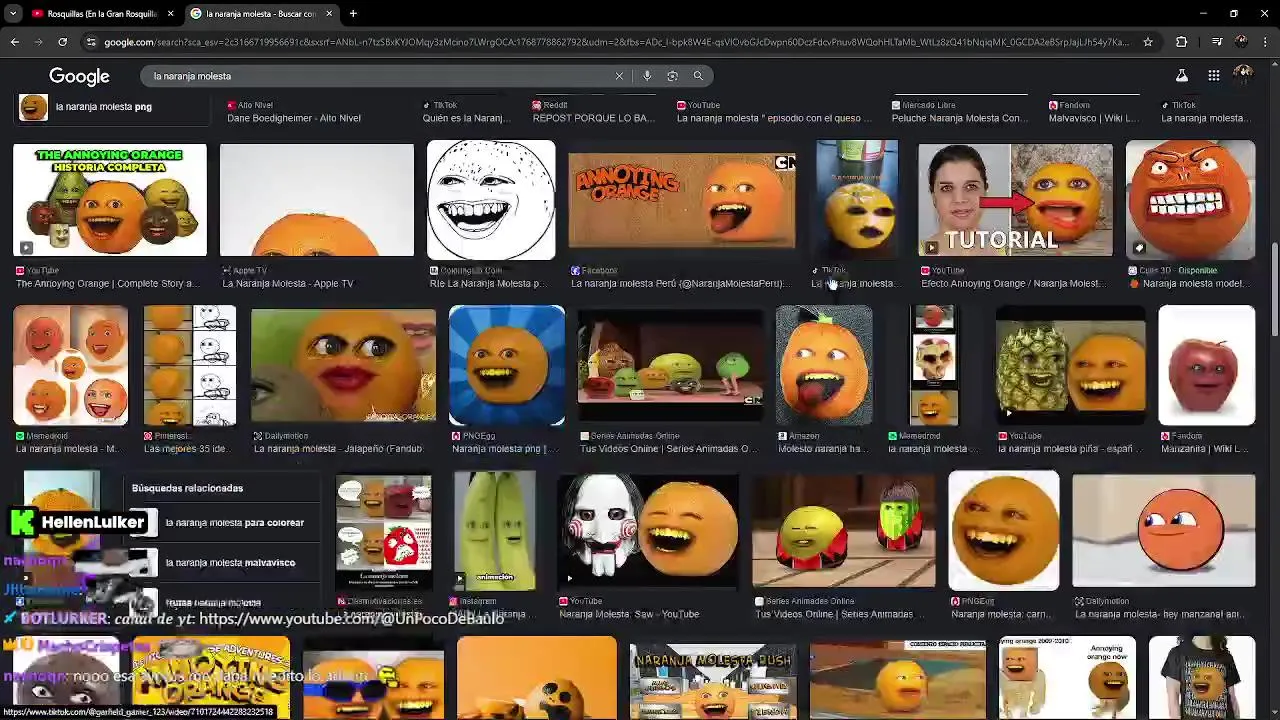Select related search 'la naranja molesta malvavisco'

click(x=230, y=563)
